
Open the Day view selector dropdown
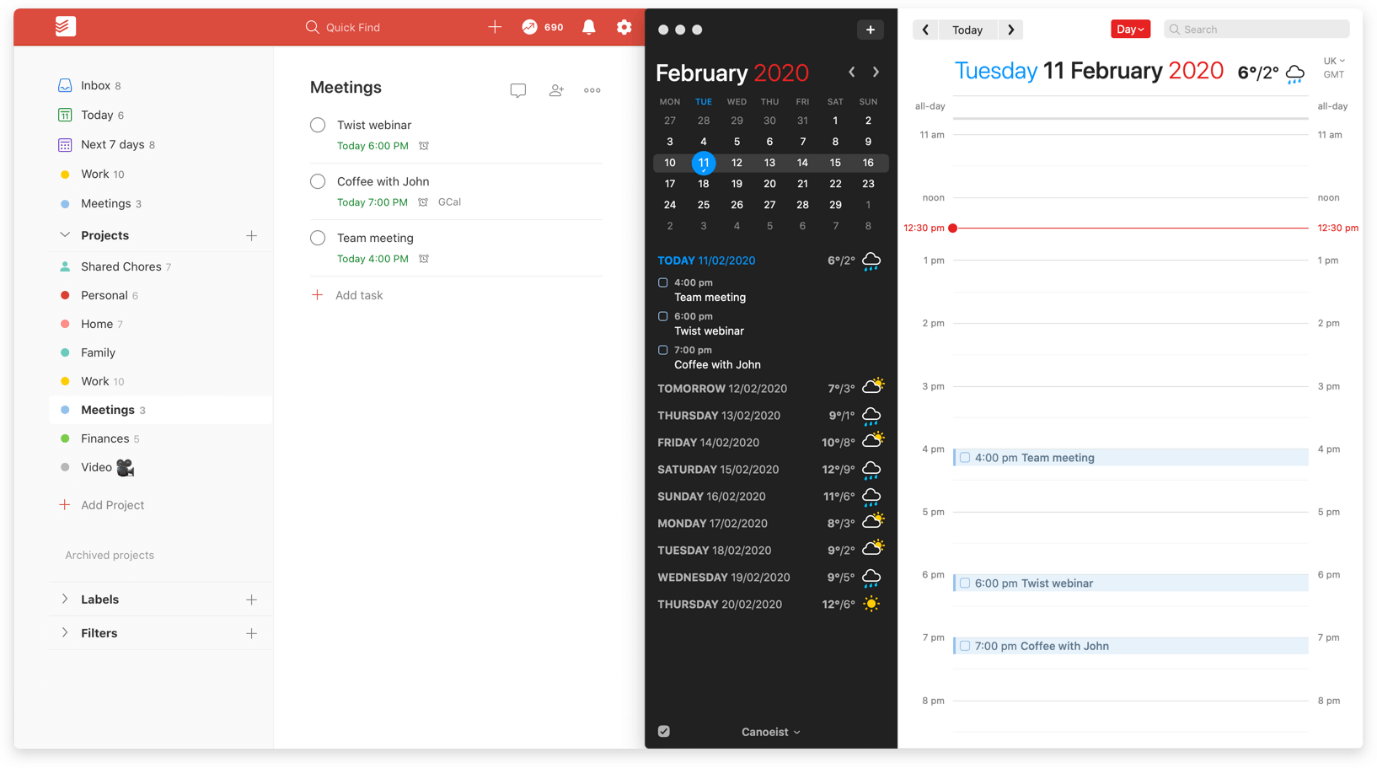tap(1130, 29)
